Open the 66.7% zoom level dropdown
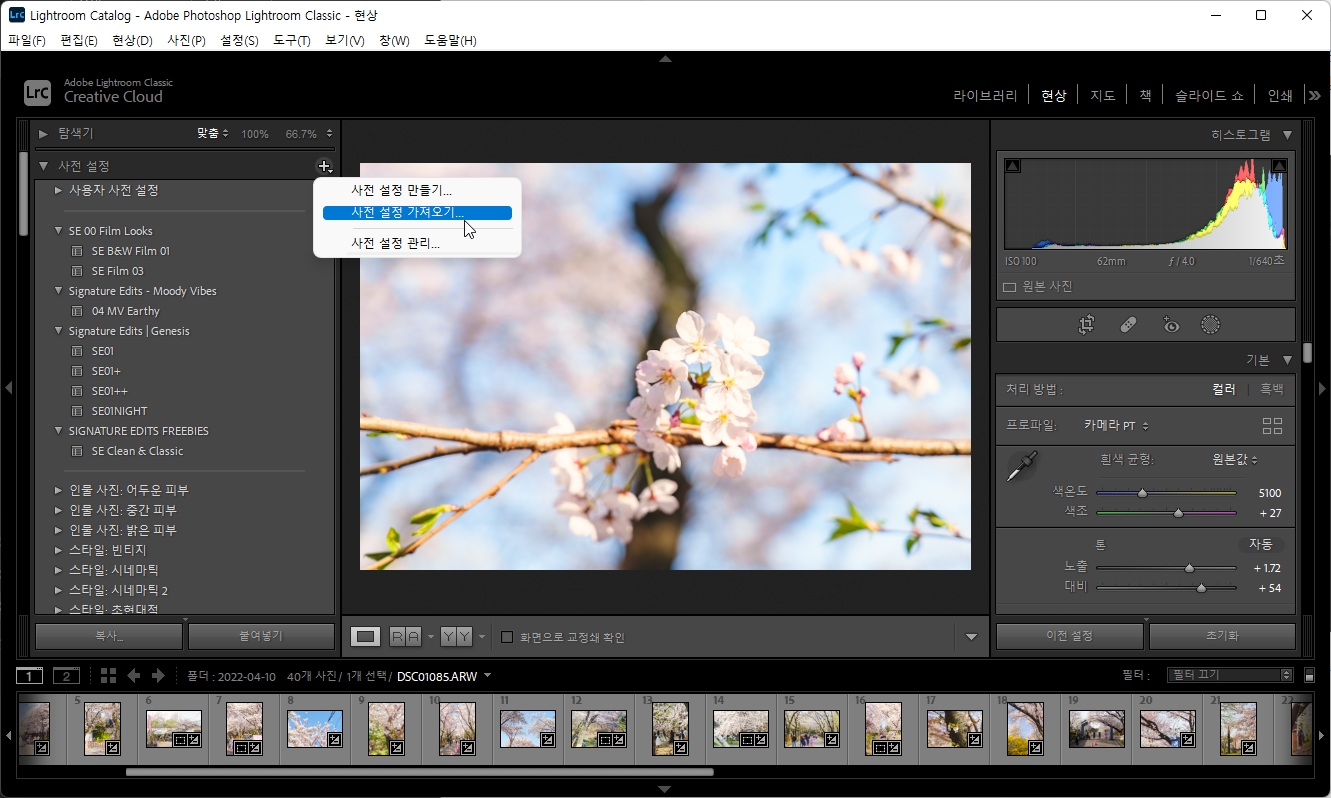This screenshot has width=1331, height=798. 309,133
